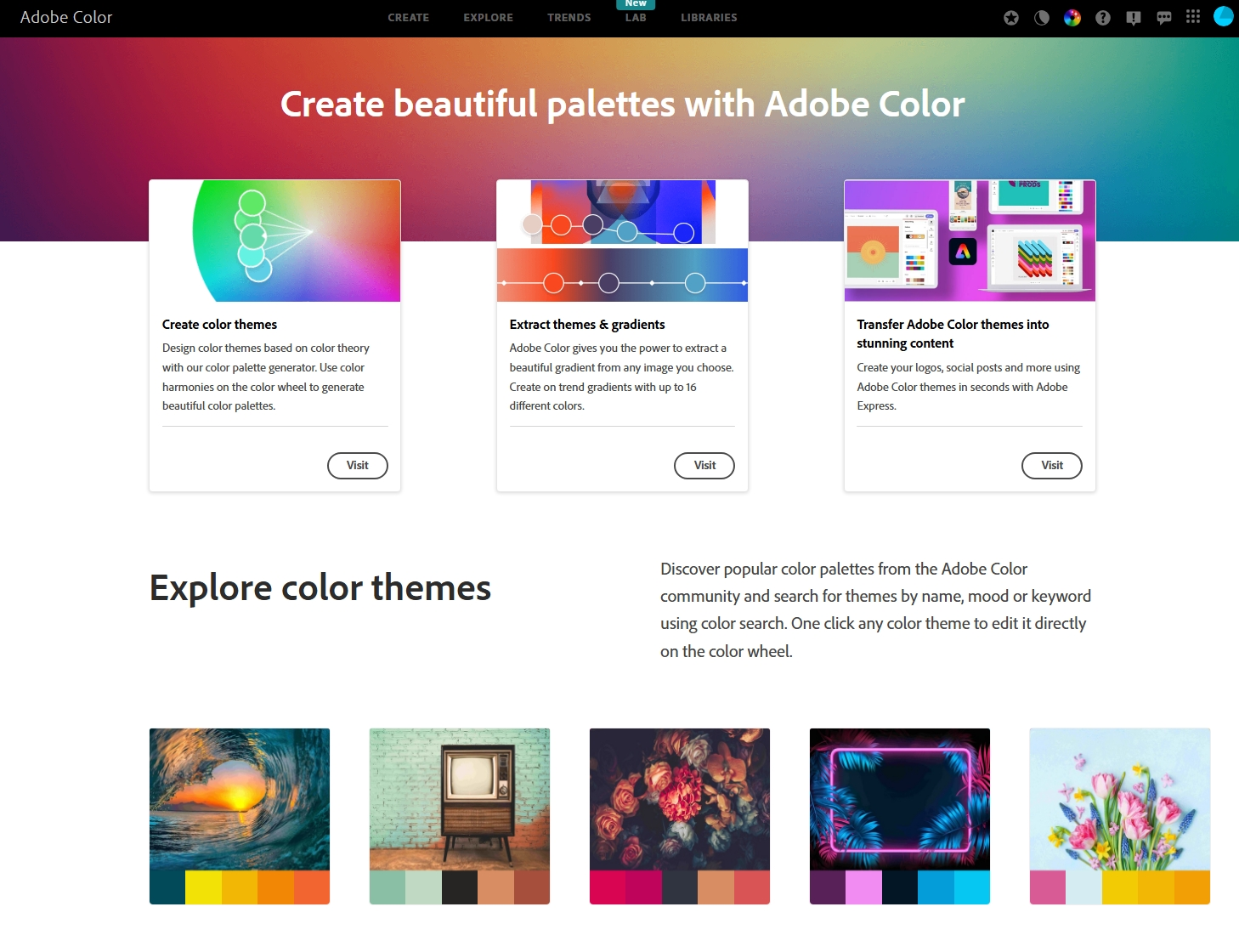Pick bright cyan last swatch under neon
The height and width of the screenshot is (952, 1239).
[972, 887]
